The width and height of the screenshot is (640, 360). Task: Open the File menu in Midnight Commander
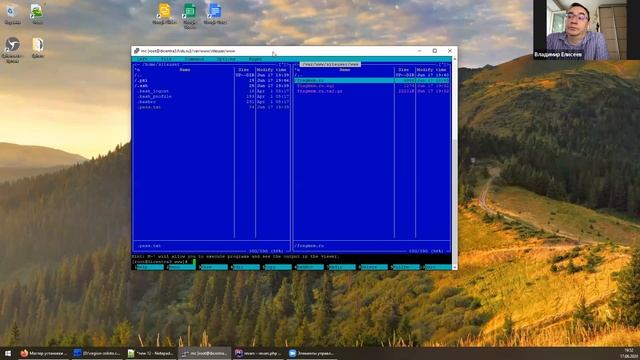166,59
